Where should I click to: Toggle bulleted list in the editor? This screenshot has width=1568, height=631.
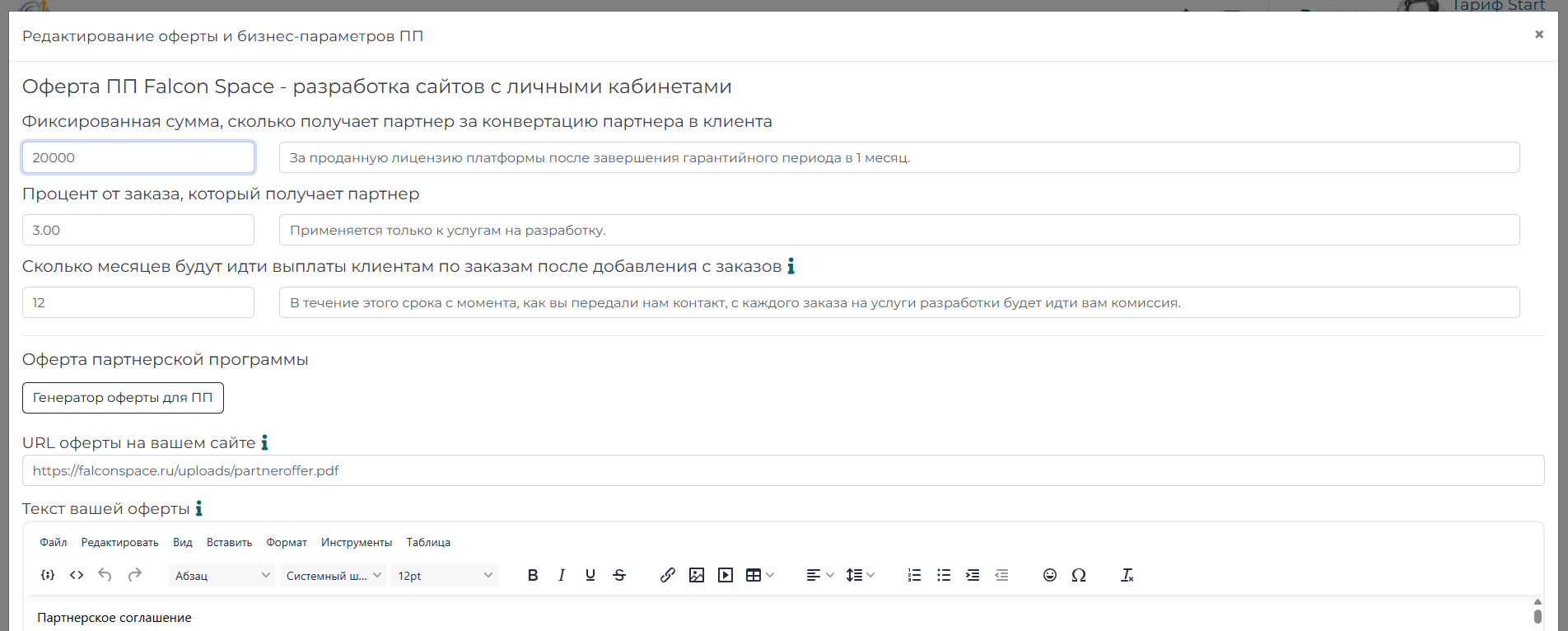[x=944, y=576]
